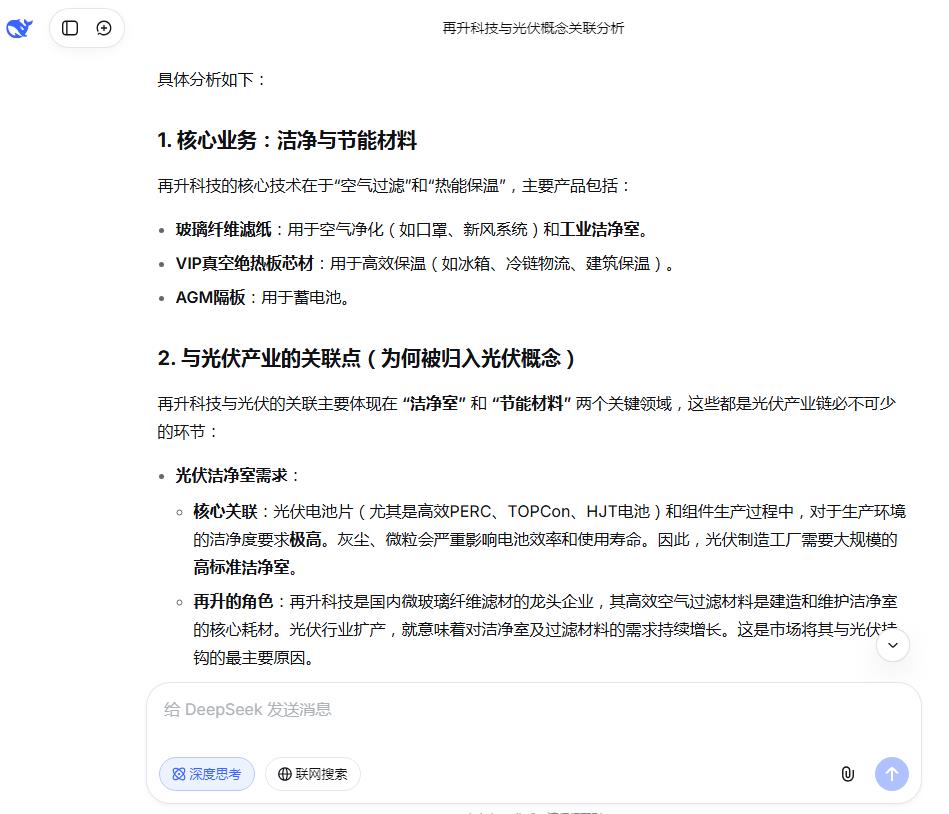Viewport: 949px width, 814px height.
Task: Click heading 2. 与光伏产业的关联点
Action: (366, 358)
